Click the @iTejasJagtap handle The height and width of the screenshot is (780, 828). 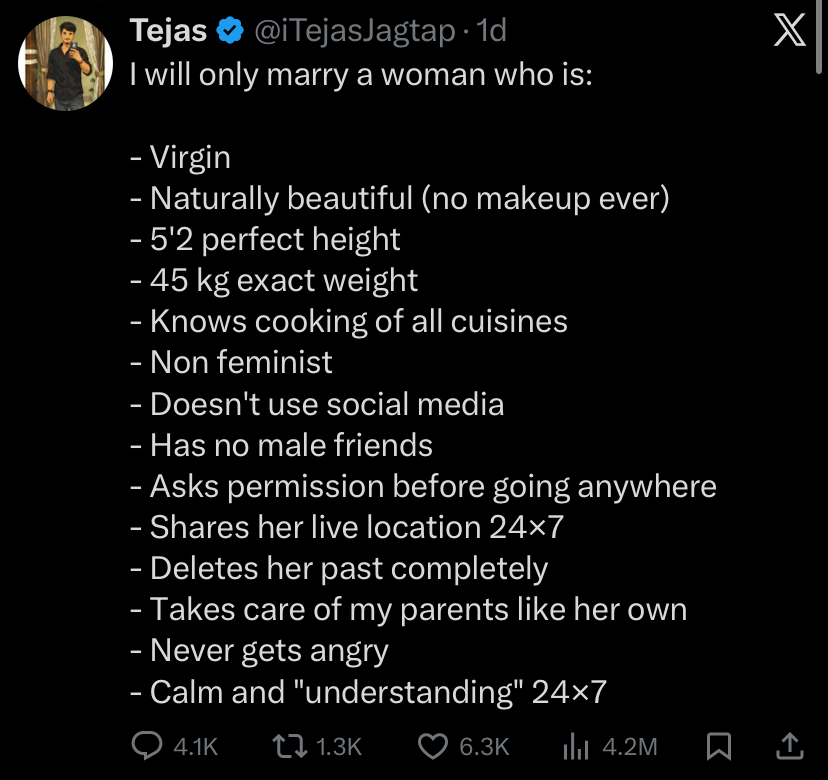coord(355,32)
